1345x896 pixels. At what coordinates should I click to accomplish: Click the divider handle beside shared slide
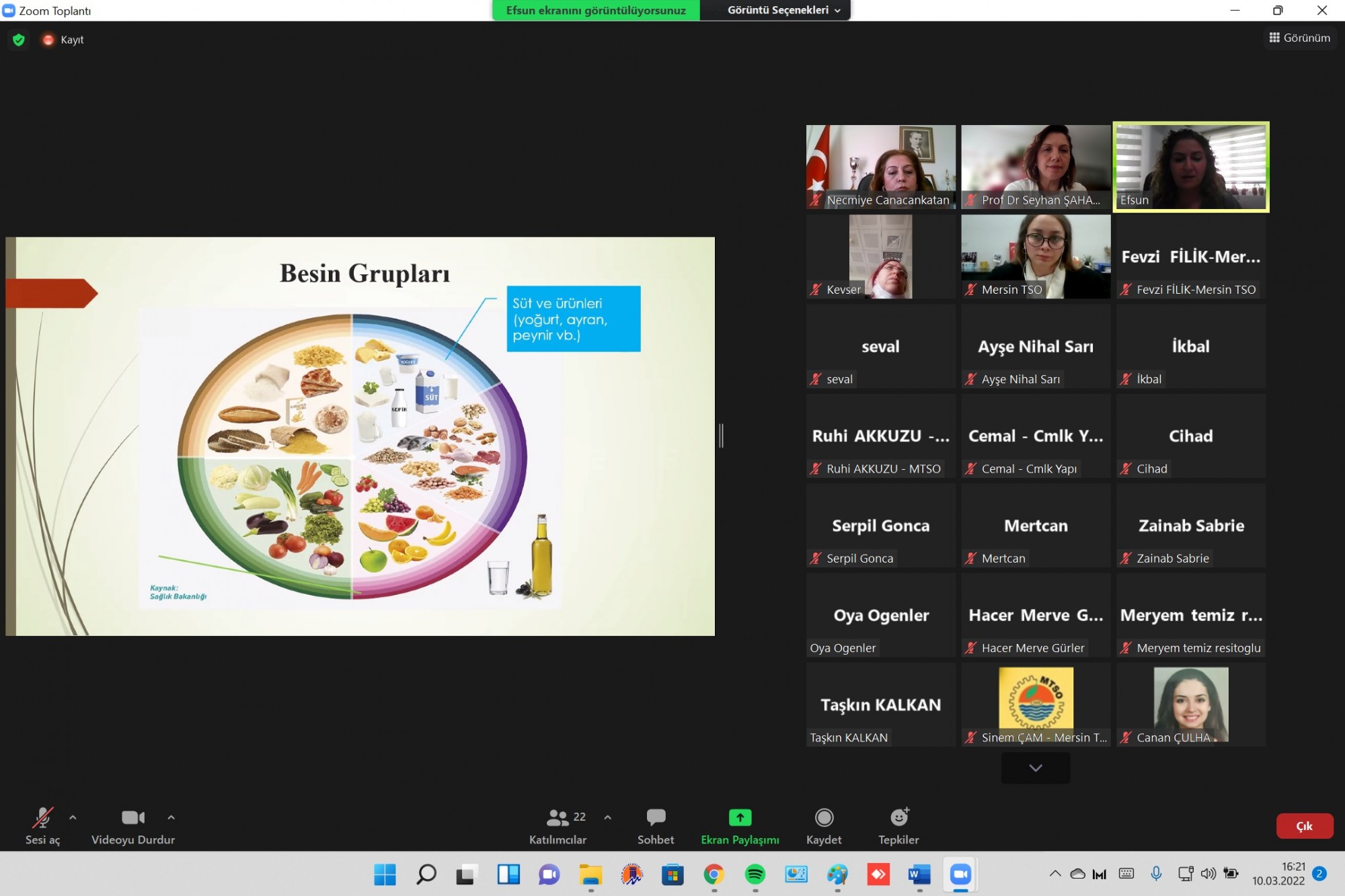point(721,436)
